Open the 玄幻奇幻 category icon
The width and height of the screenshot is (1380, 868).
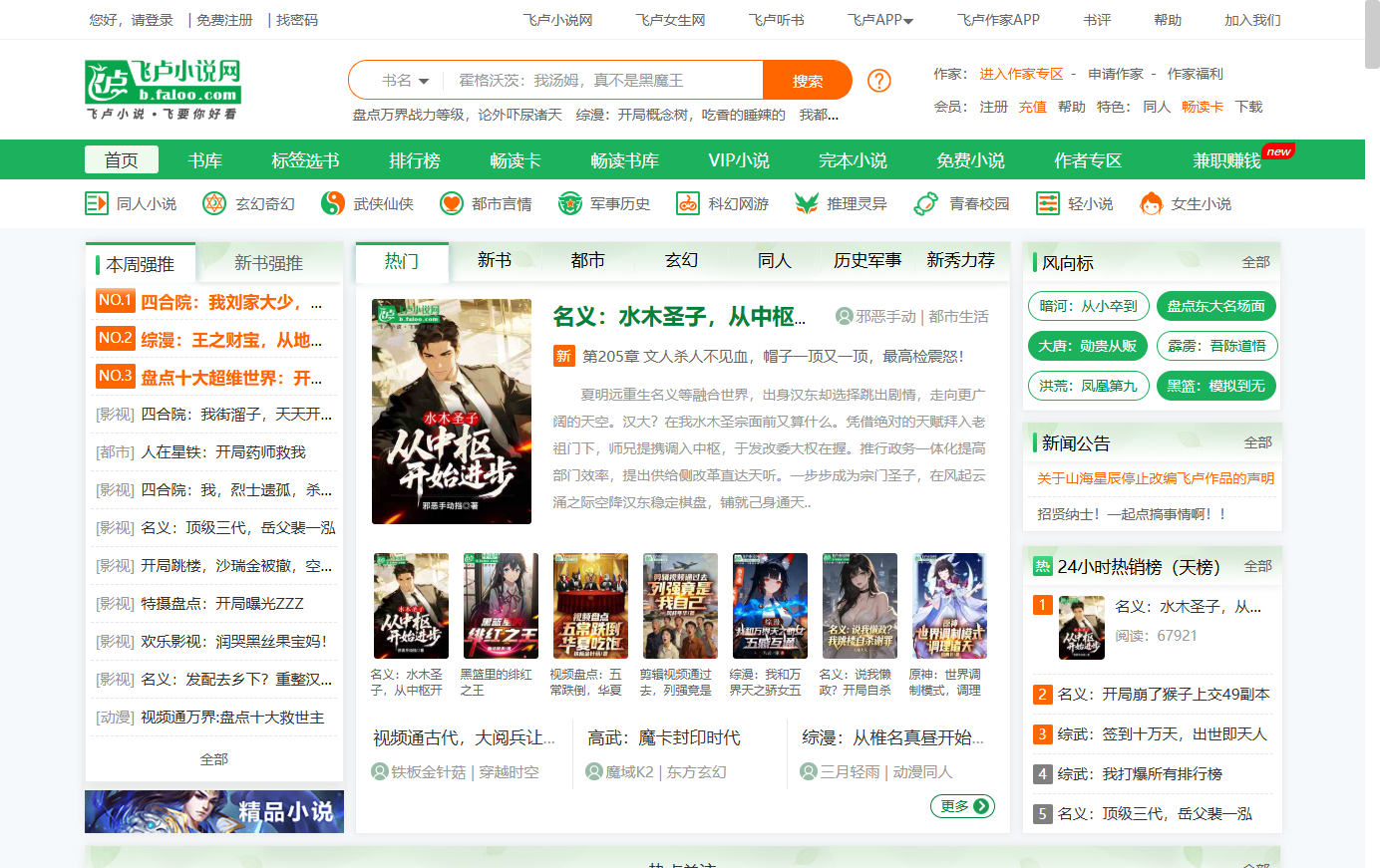[x=214, y=203]
